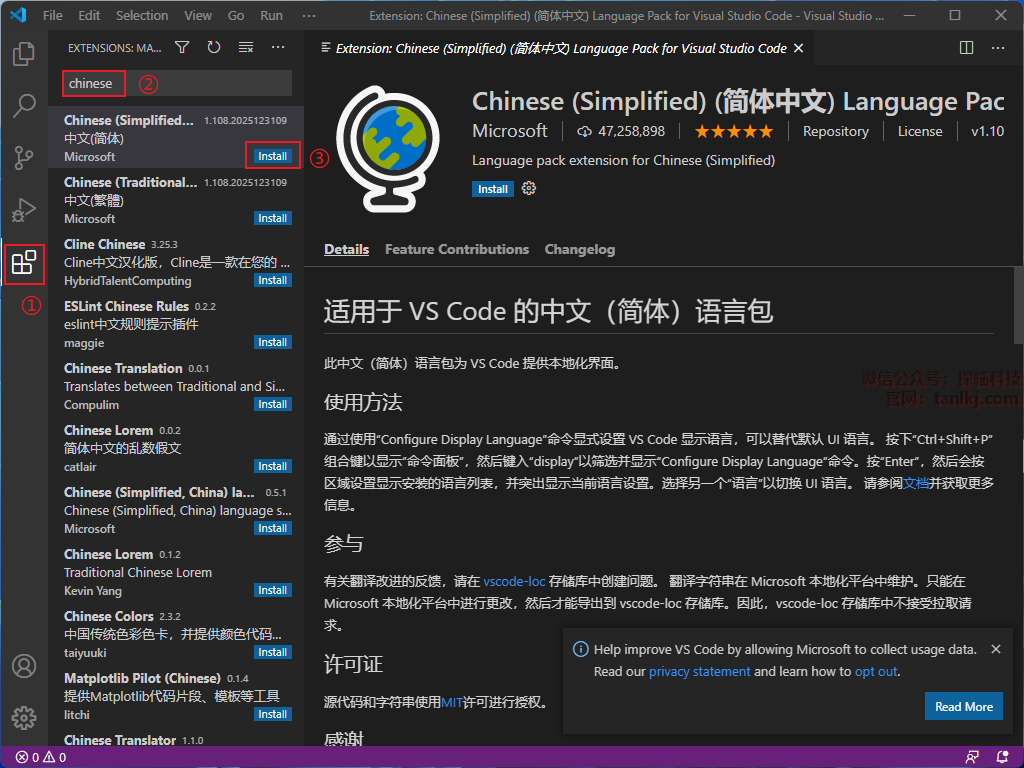1024x768 pixels.
Task: Open the Manage gear in activity bar
Action: tap(24, 717)
